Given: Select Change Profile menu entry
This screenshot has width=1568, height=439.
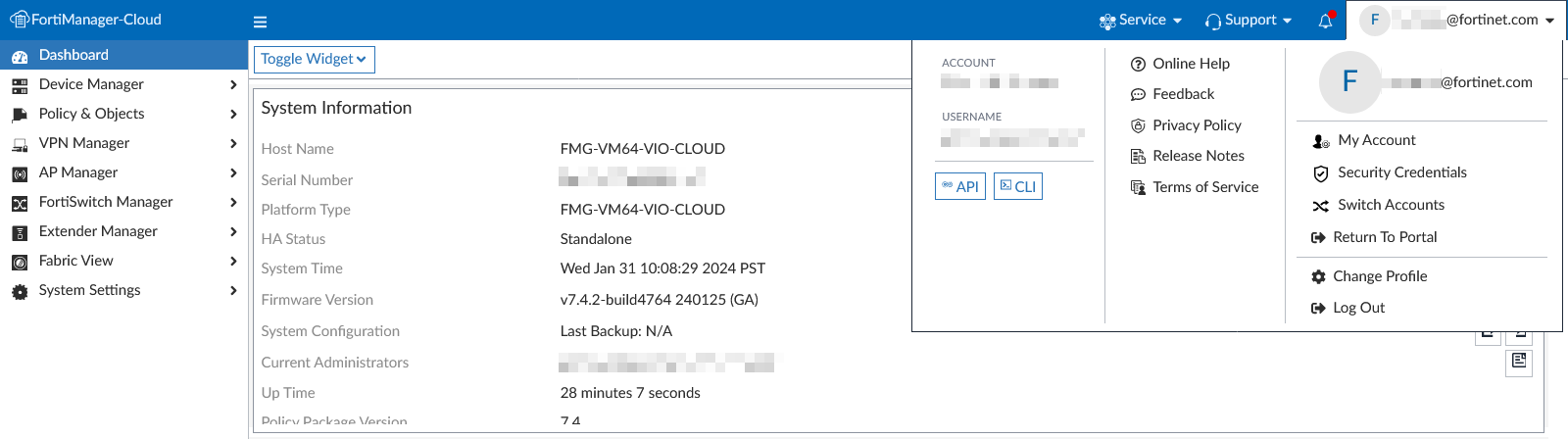Looking at the screenshot, I should pyautogui.click(x=1379, y=276).
